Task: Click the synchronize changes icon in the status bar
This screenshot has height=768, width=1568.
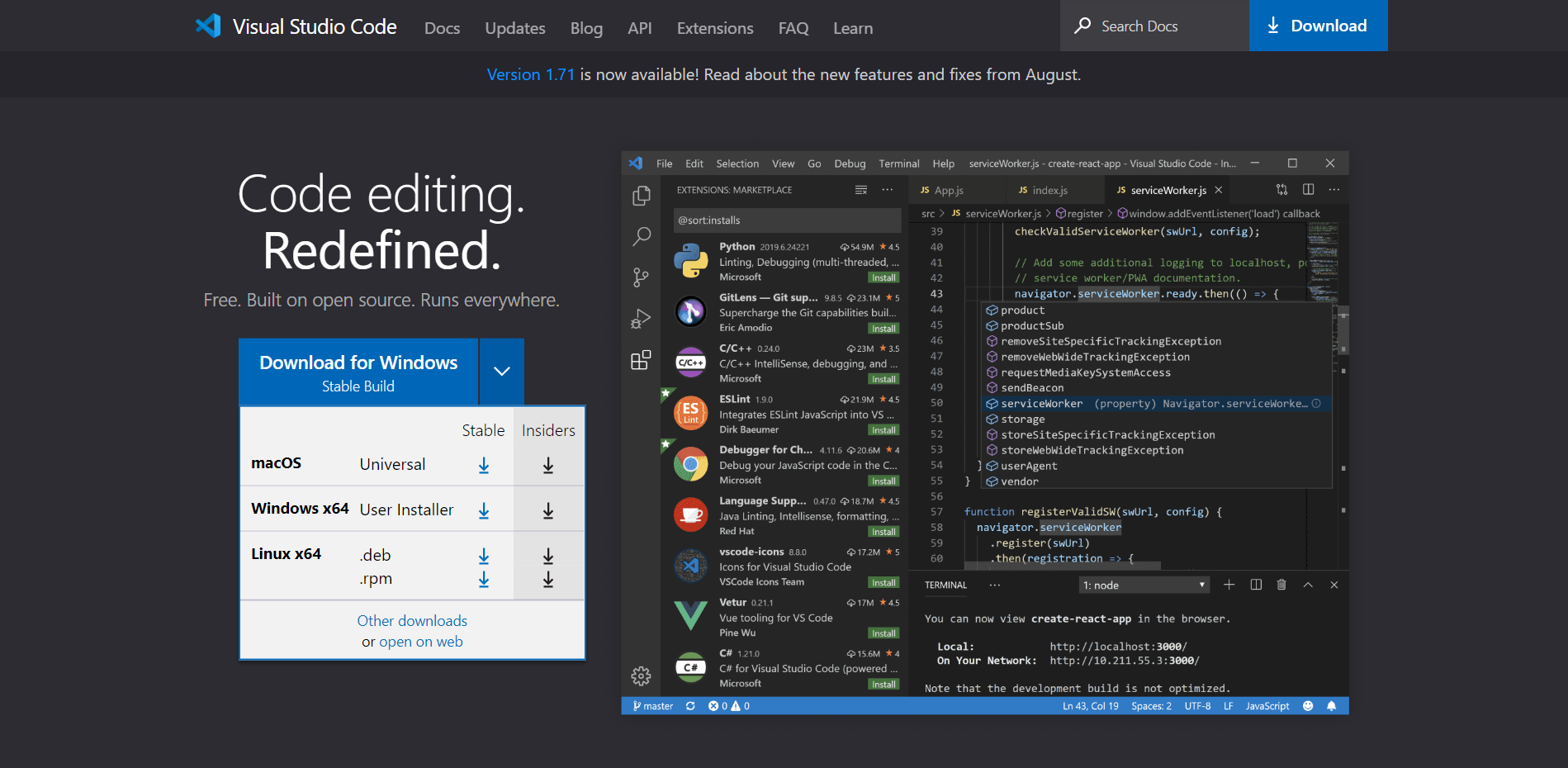Action: click(690, 706)
